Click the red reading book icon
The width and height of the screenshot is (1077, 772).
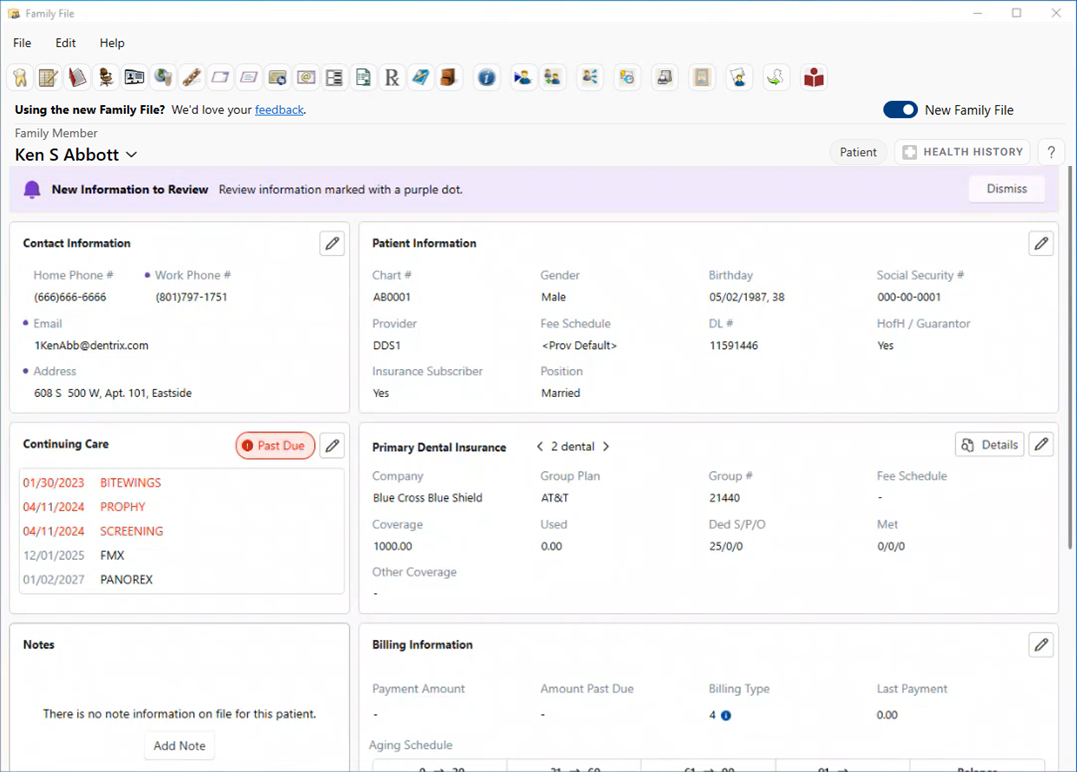[x=814, y=78]
